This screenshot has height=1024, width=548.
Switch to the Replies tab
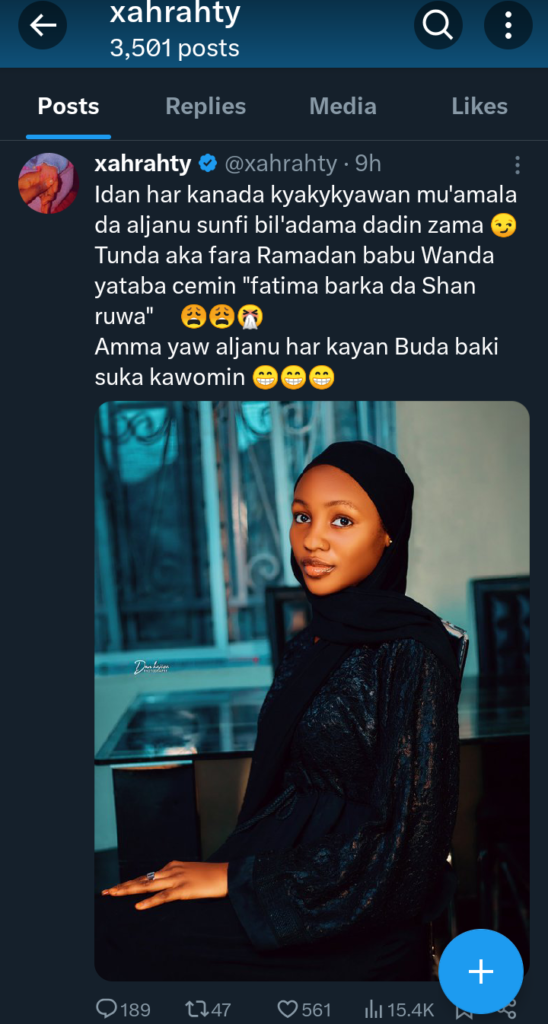pyautogui.click(x=206, y=106)
